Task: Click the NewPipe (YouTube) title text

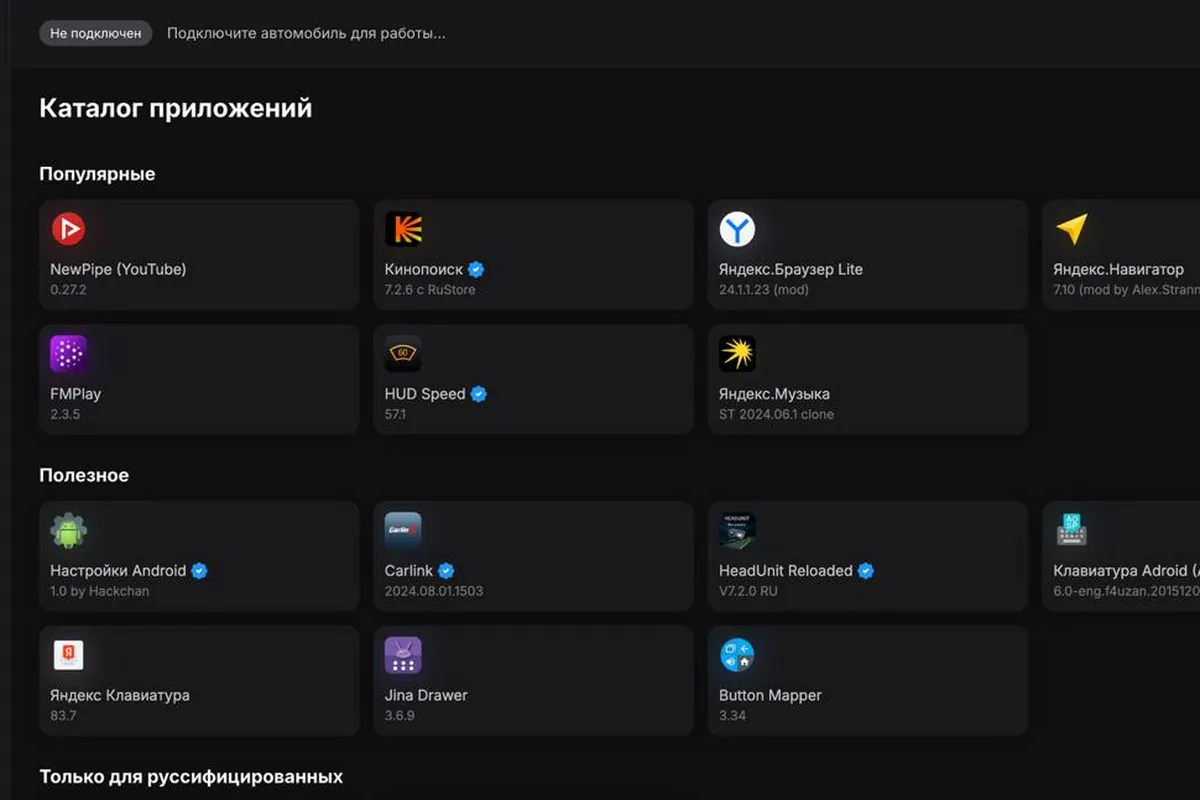Action: [x=118, y=269]
